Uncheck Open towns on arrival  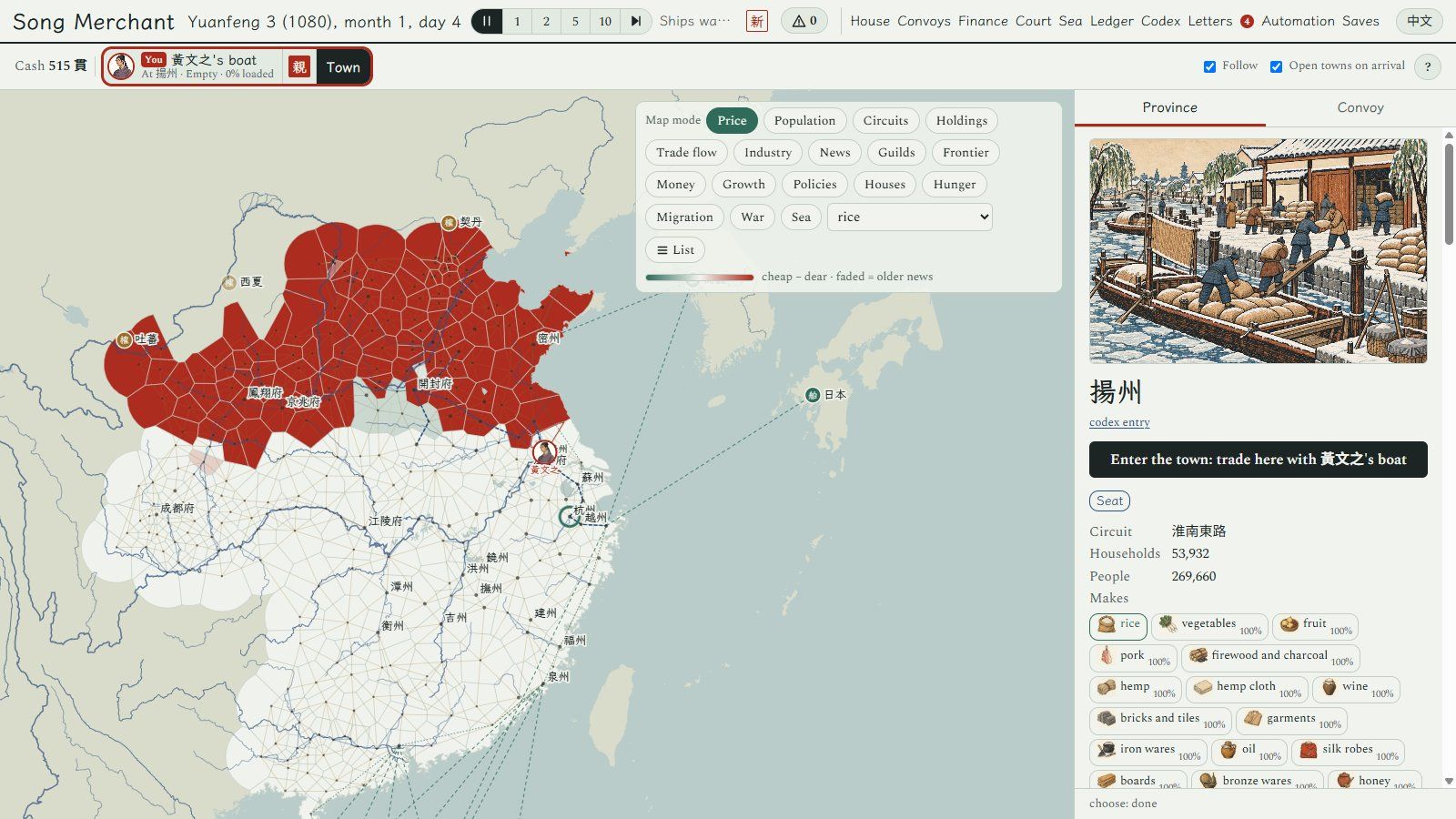[x=1276, y=66]
